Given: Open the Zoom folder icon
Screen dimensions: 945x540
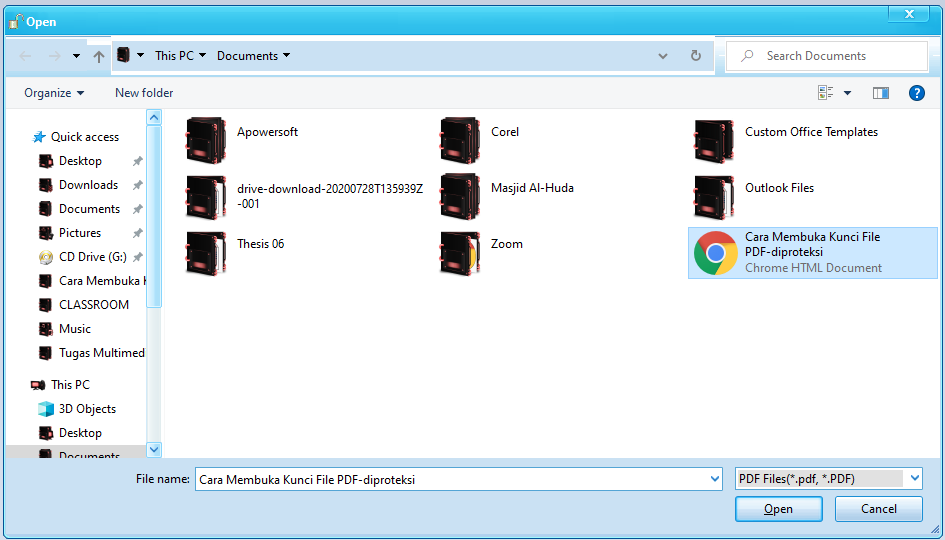Looking at the screenshot, I should point(460,253).
